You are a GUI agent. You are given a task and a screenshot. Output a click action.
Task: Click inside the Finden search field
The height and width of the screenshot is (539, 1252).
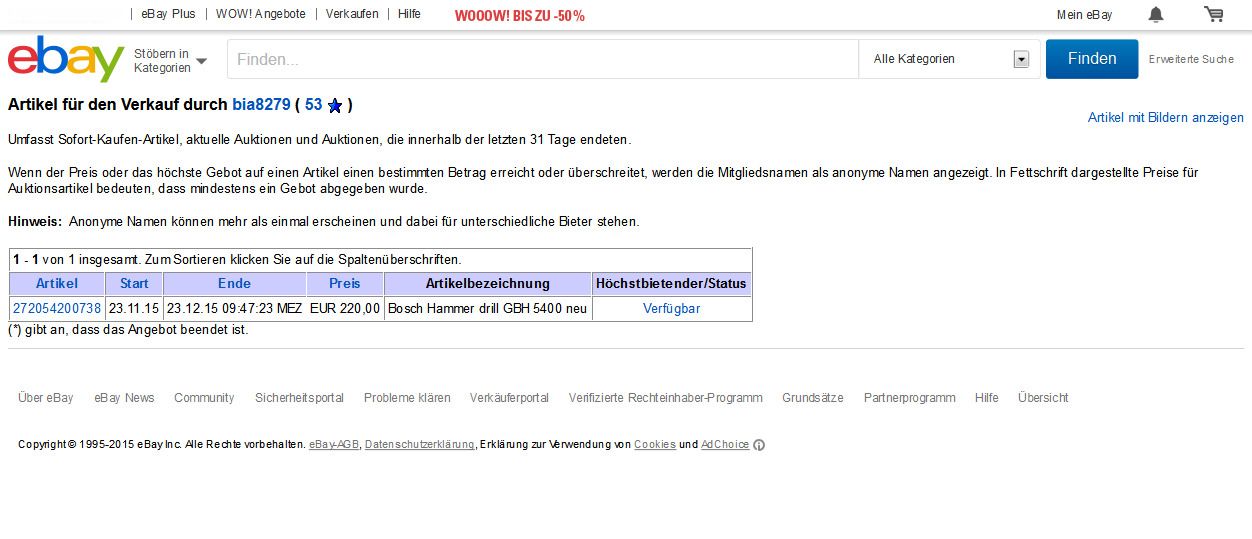[x=543, y=59]
